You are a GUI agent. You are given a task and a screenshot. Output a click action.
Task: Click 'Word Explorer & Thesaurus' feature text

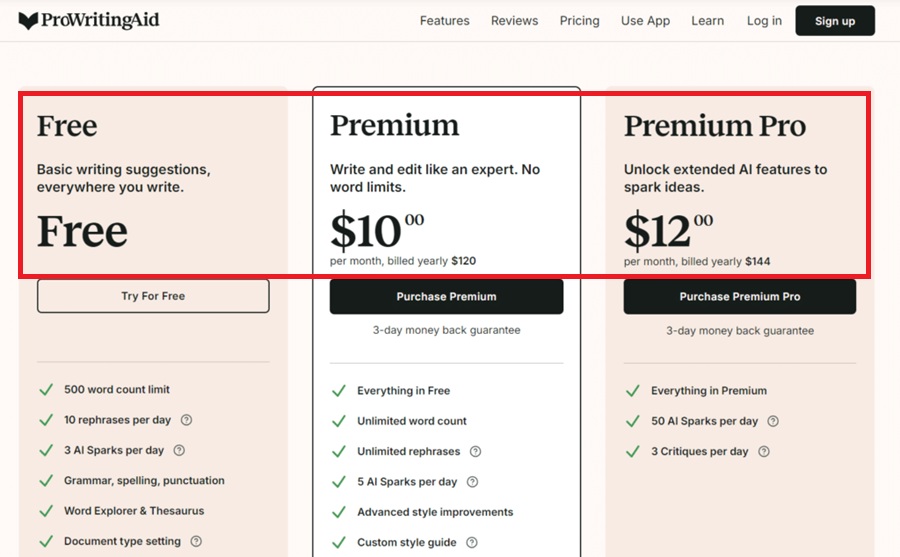click(x=134, y=511)
